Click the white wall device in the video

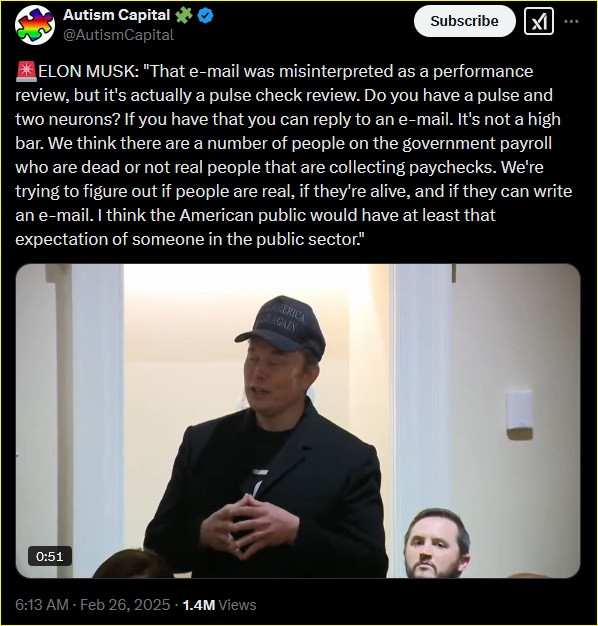tap(519, 414)
